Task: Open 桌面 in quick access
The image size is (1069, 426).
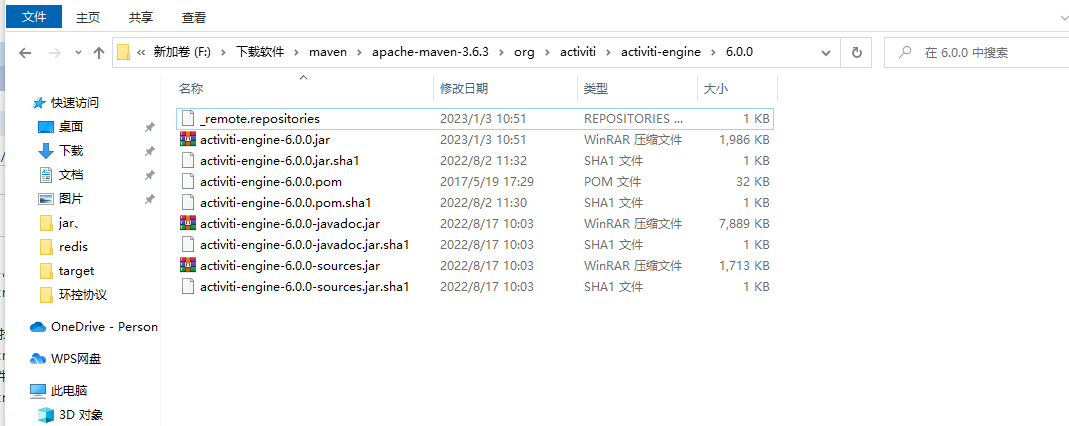Action: coord(71,127)
